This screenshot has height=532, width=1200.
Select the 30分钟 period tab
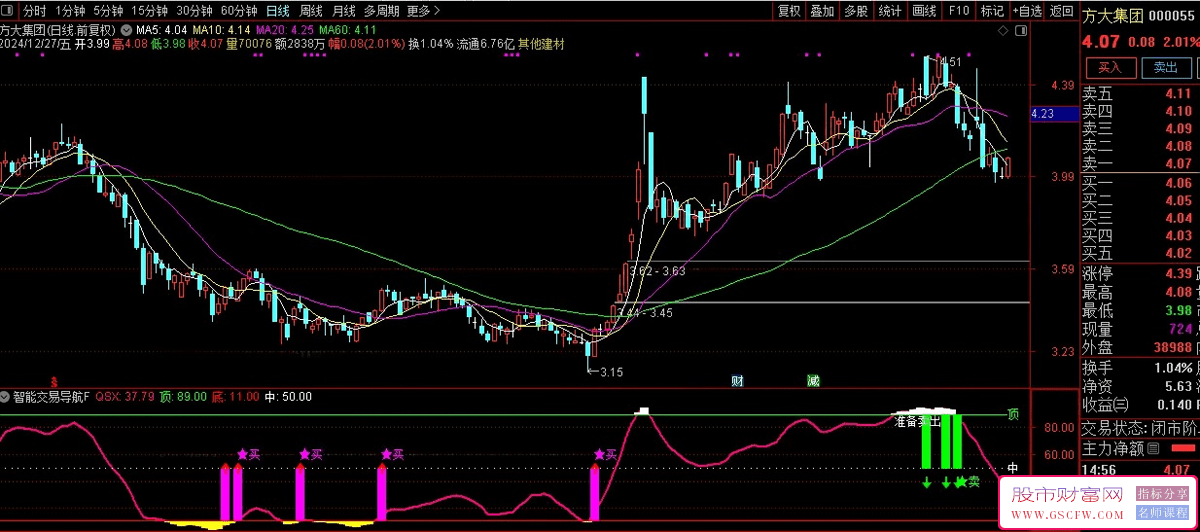point(194,11)
